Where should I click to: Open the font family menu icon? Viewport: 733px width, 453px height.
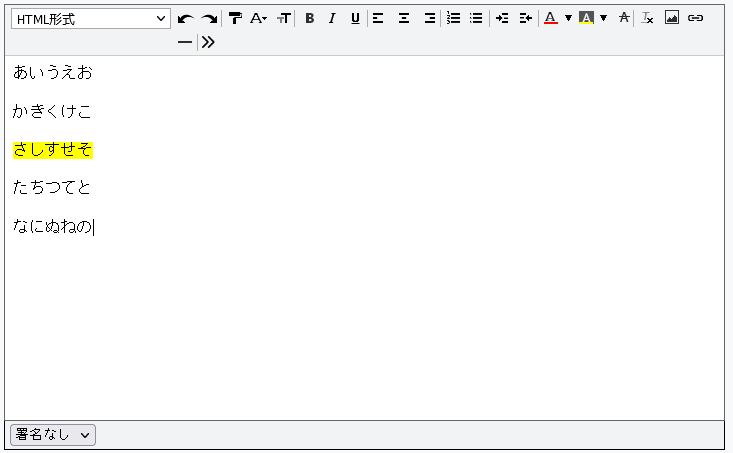coord(258,18)
